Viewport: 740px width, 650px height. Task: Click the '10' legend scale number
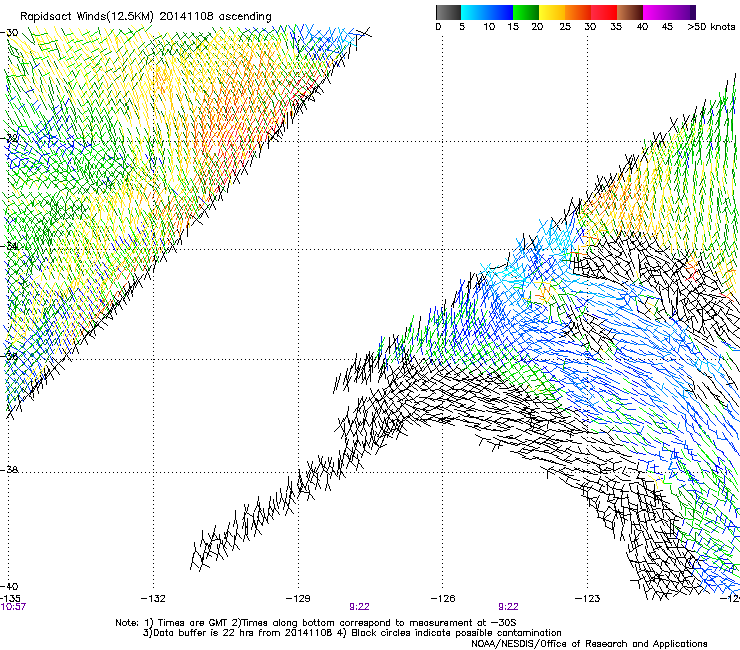tap(489, 27)
